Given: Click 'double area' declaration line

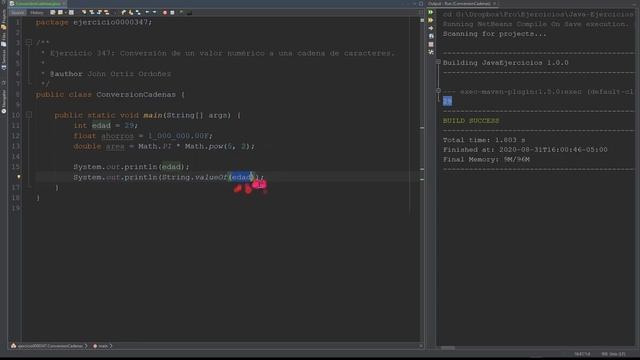Looking at the screenshot, I should tap(164, 146).
